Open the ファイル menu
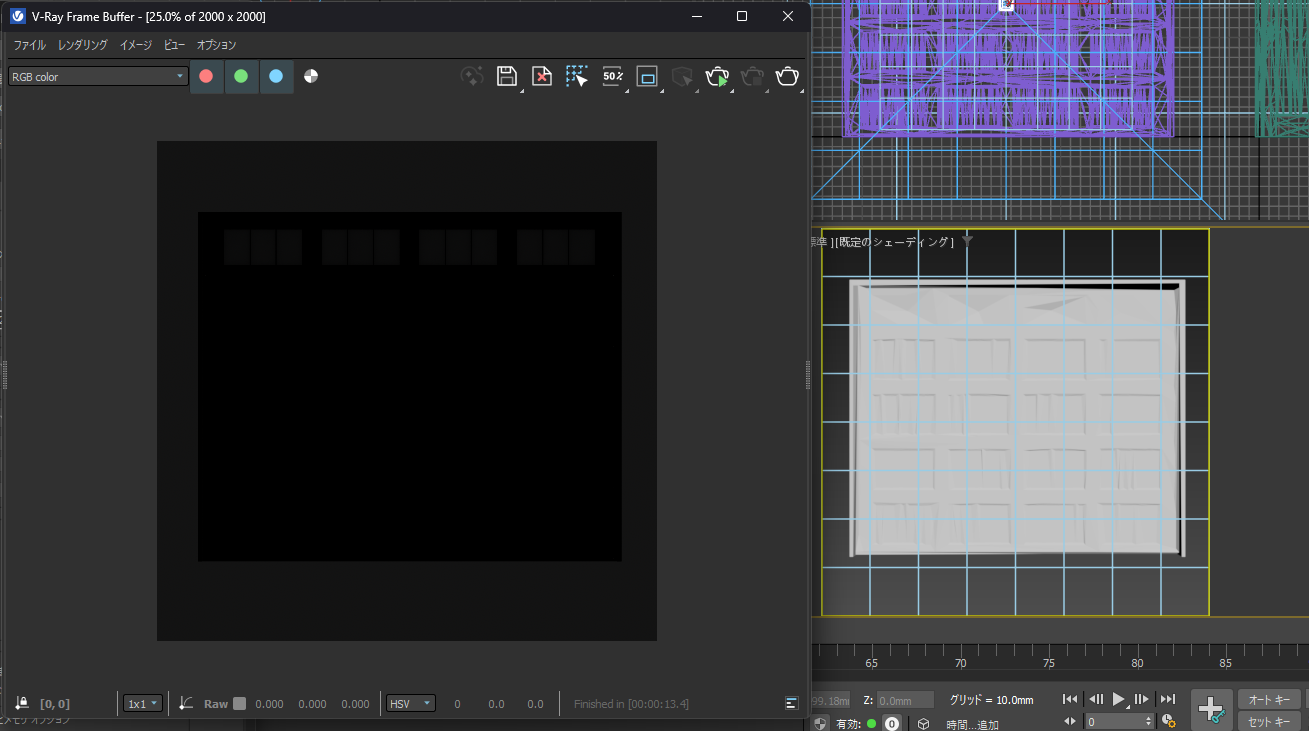The height and width of the screenshot is (731, 1309). [29, 45]
